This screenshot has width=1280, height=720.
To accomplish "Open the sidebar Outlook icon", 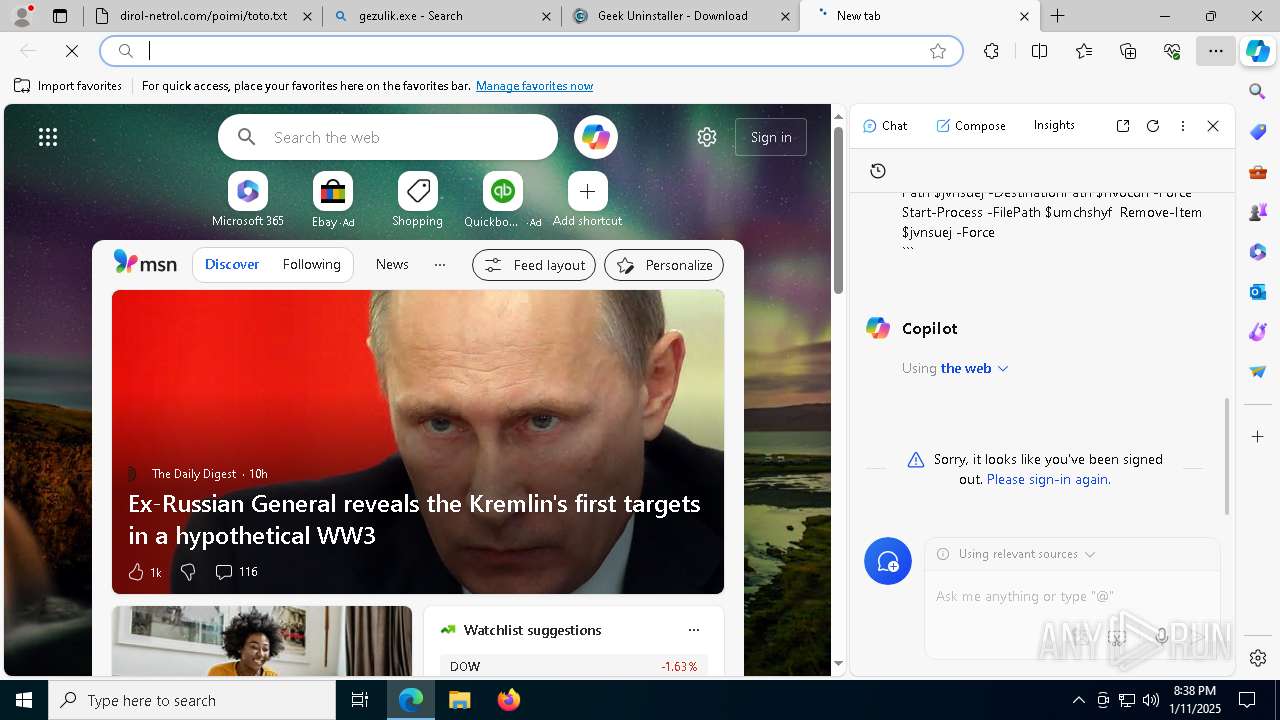I will point(1258,292).
